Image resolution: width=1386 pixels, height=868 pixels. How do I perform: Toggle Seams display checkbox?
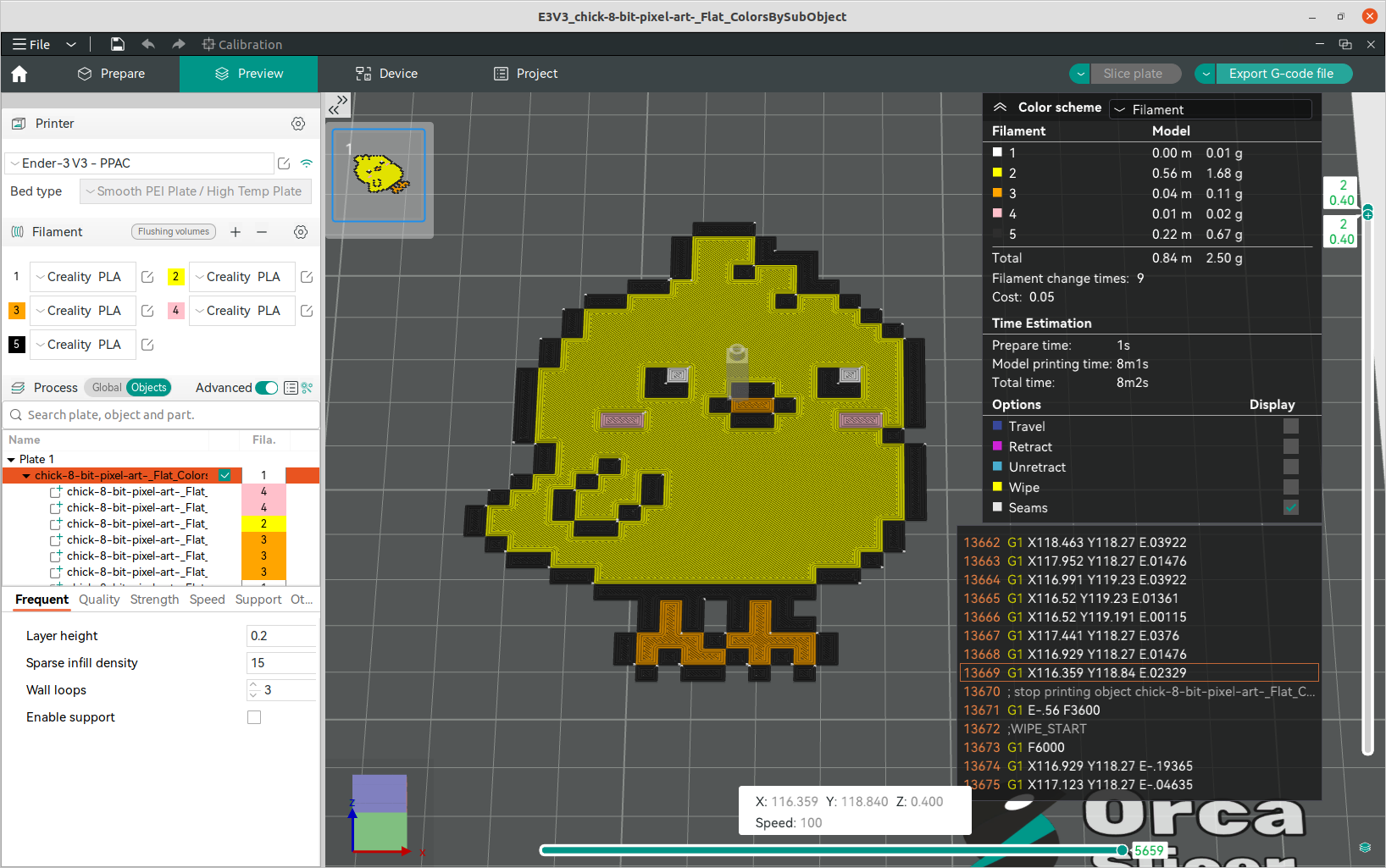pyautogui.click(x=1291, y=507)
